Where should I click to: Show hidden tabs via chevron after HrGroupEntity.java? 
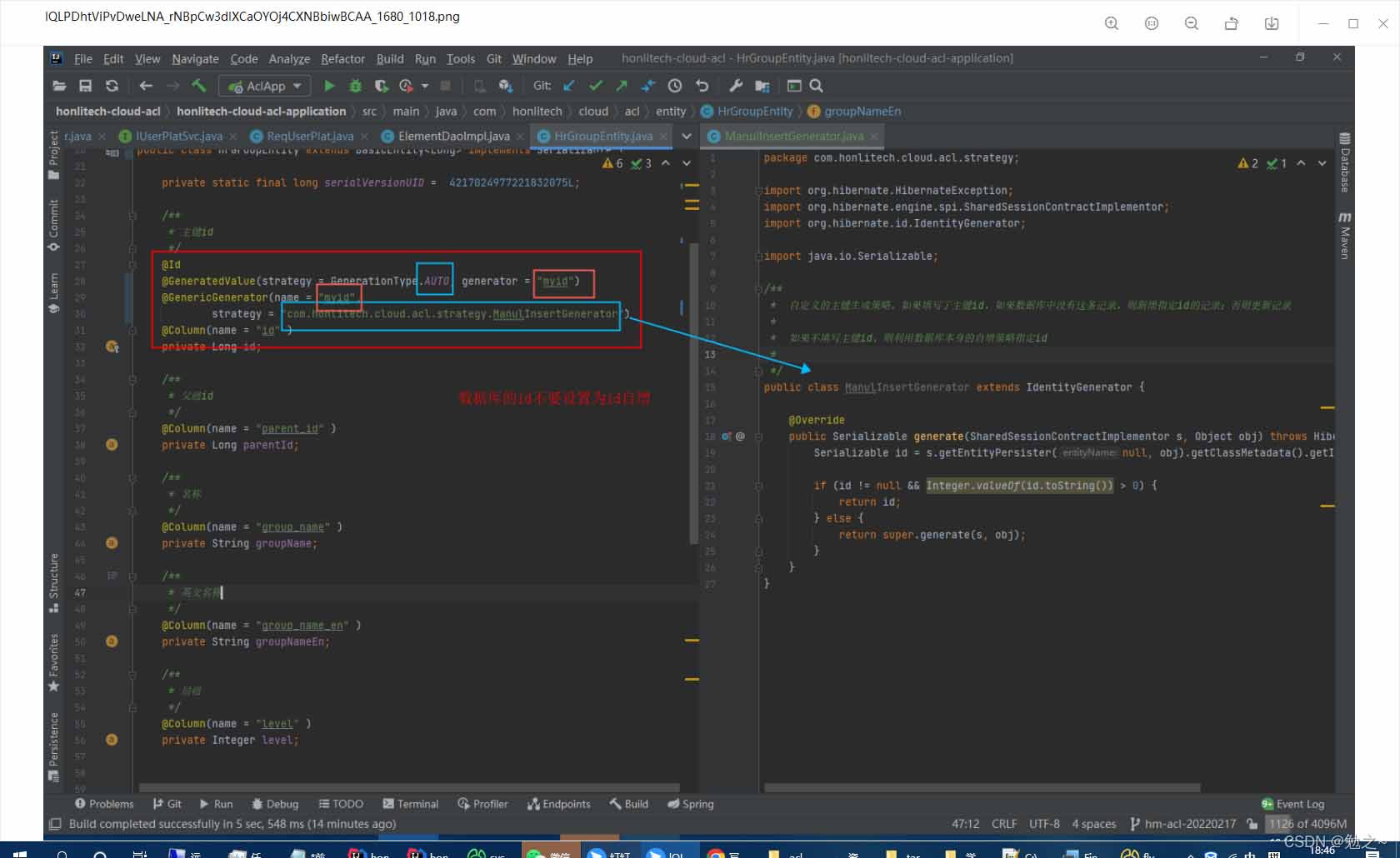click(x=687, y=136)
